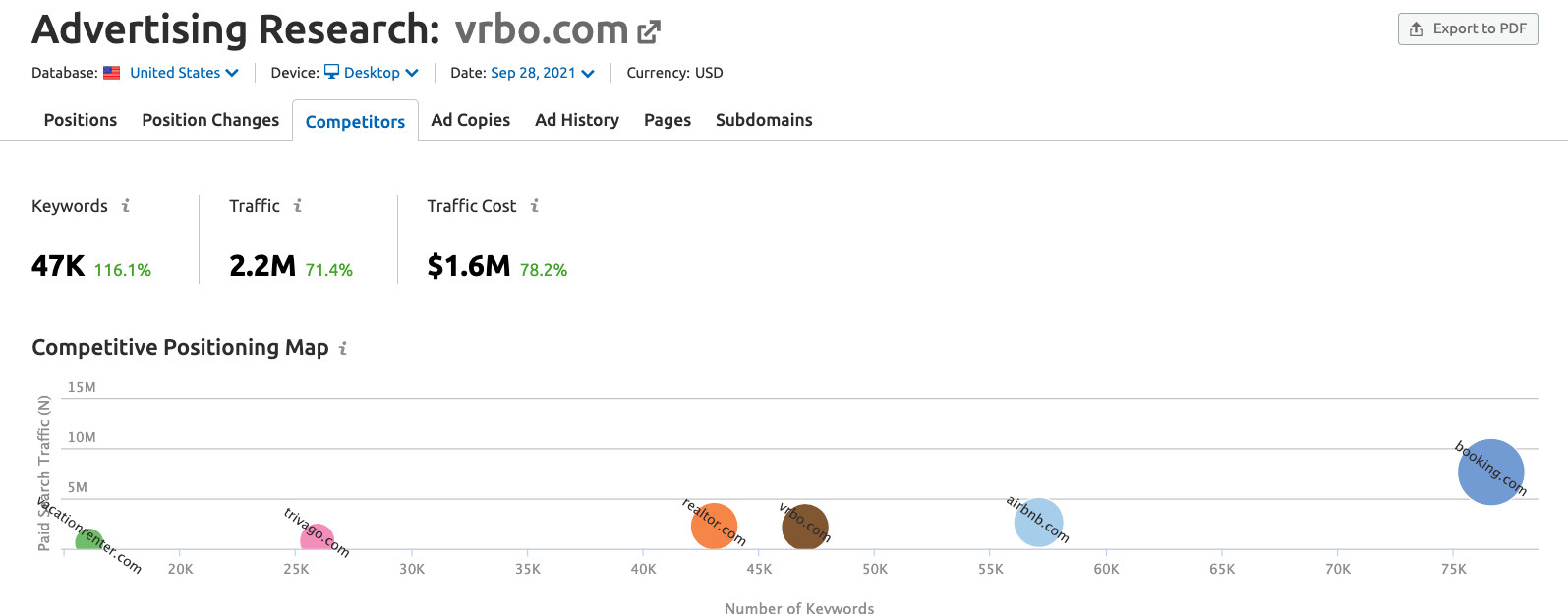Click the 2.2M traffic value
The image size is (1568, 614).
(x=262, y=266)
